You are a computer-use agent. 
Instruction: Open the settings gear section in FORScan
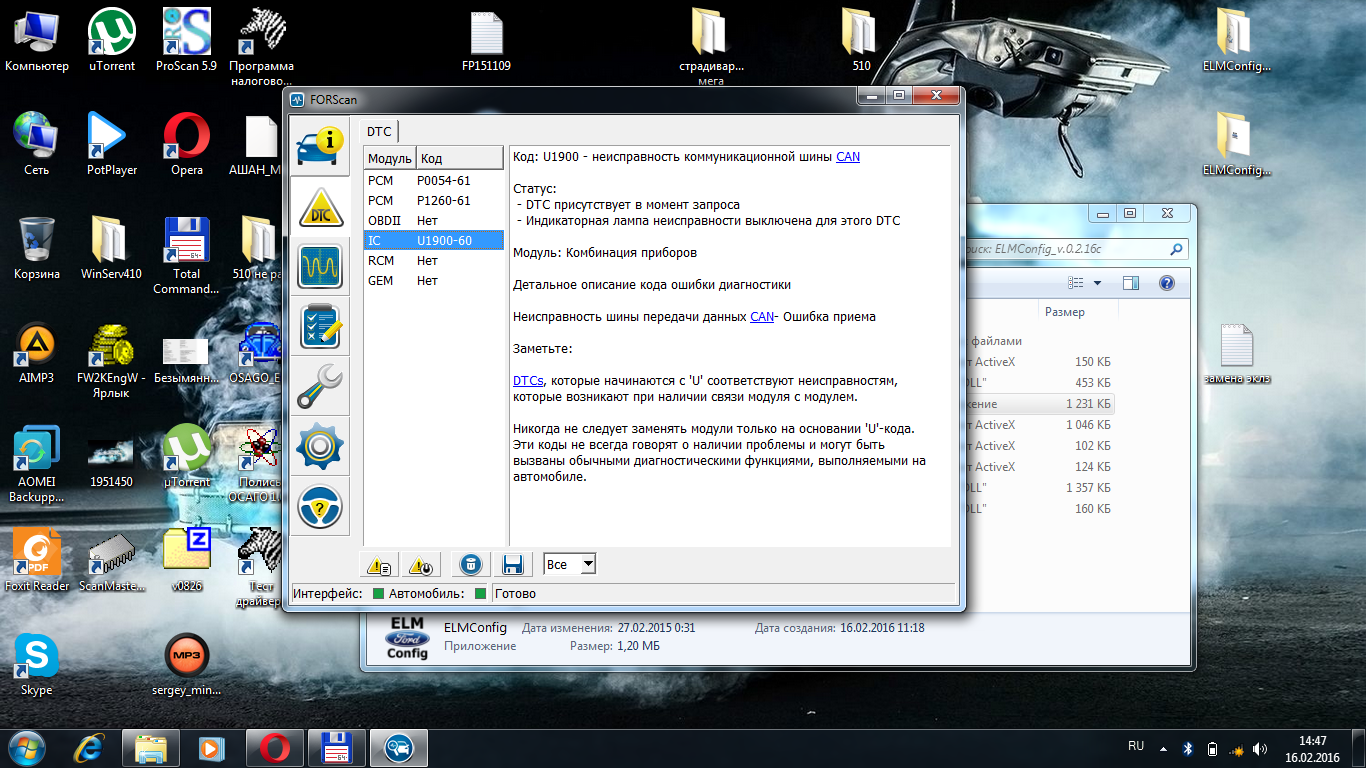click(x=319, y=446)
